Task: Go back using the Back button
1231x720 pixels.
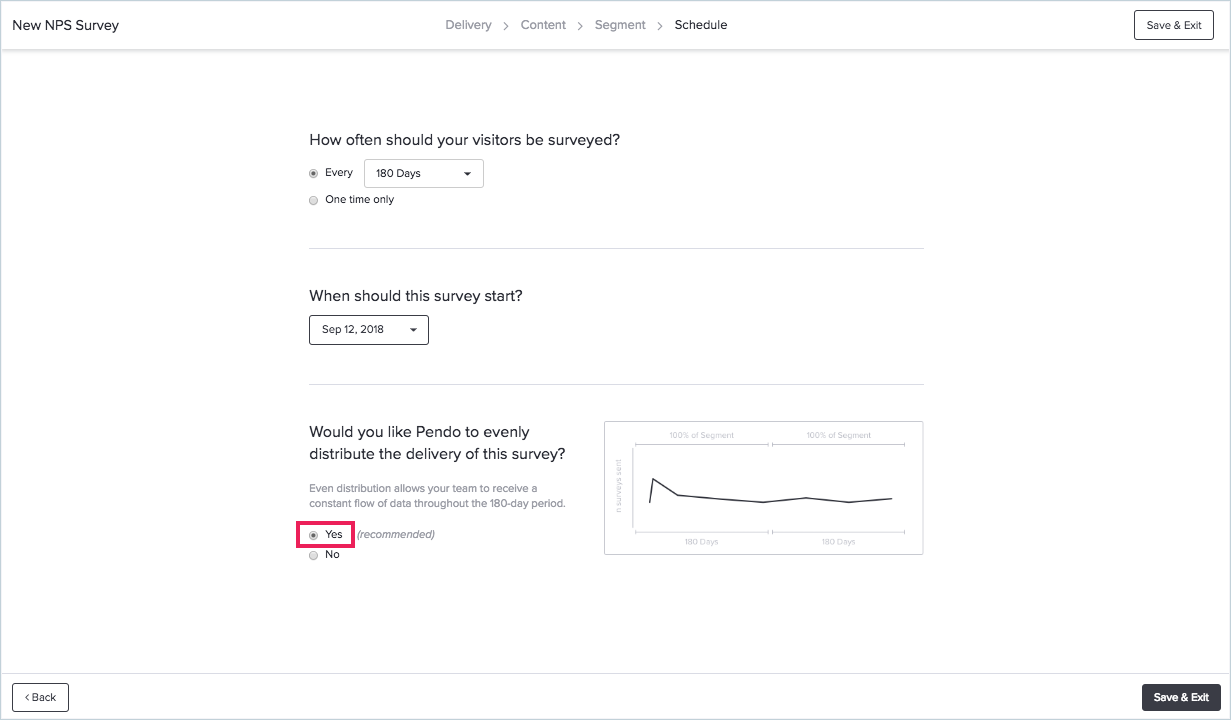Action: (40, 697)
